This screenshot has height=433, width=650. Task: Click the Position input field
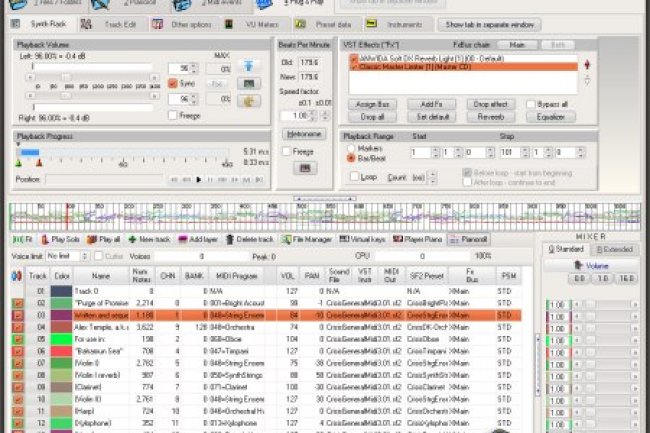pyautogui.click(x=104, y=179)
